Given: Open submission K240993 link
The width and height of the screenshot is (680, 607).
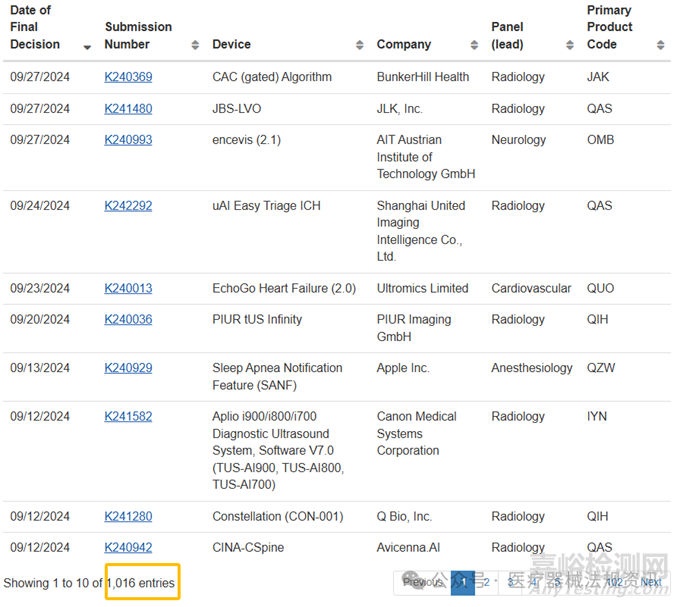Looking at the screenshot, I should [x=128, y=140].
